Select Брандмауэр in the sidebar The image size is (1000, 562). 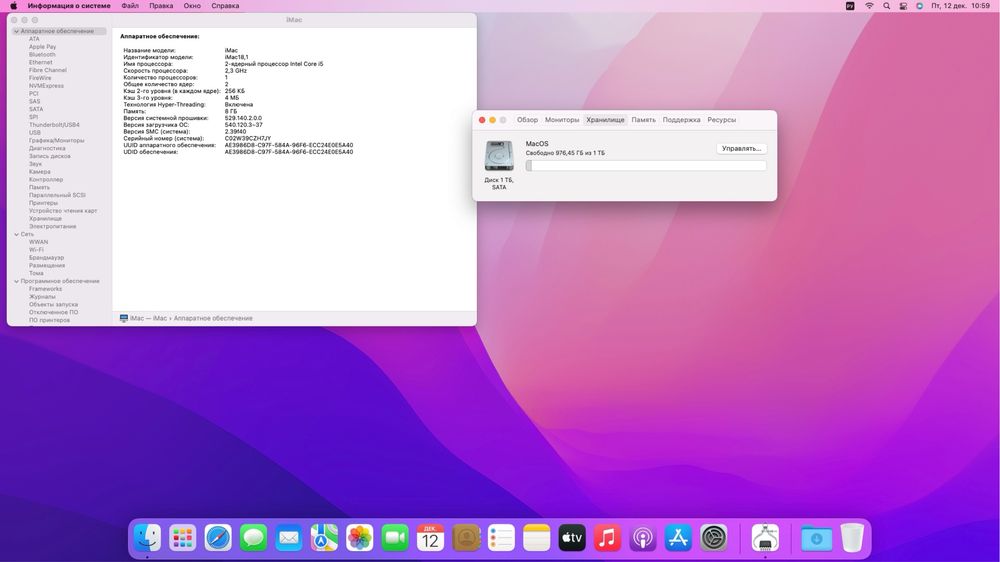pyautogui.click(x=47, y=258)
